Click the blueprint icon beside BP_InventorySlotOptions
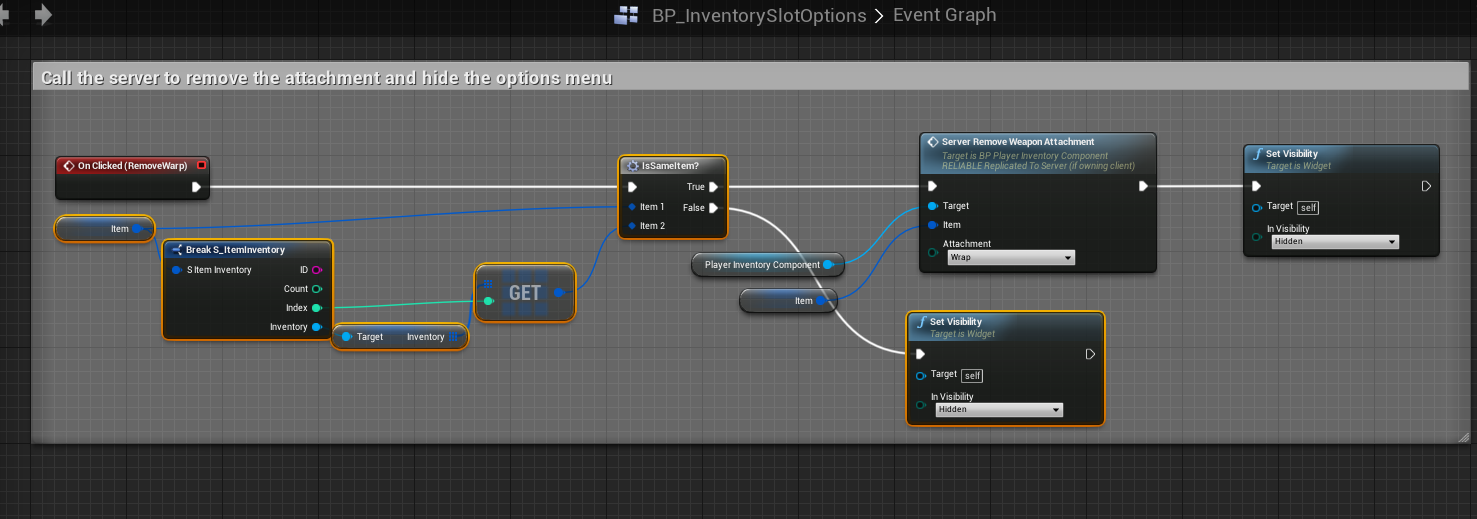The width and height of the screenshot is (1477, 519). pos(626,15)
